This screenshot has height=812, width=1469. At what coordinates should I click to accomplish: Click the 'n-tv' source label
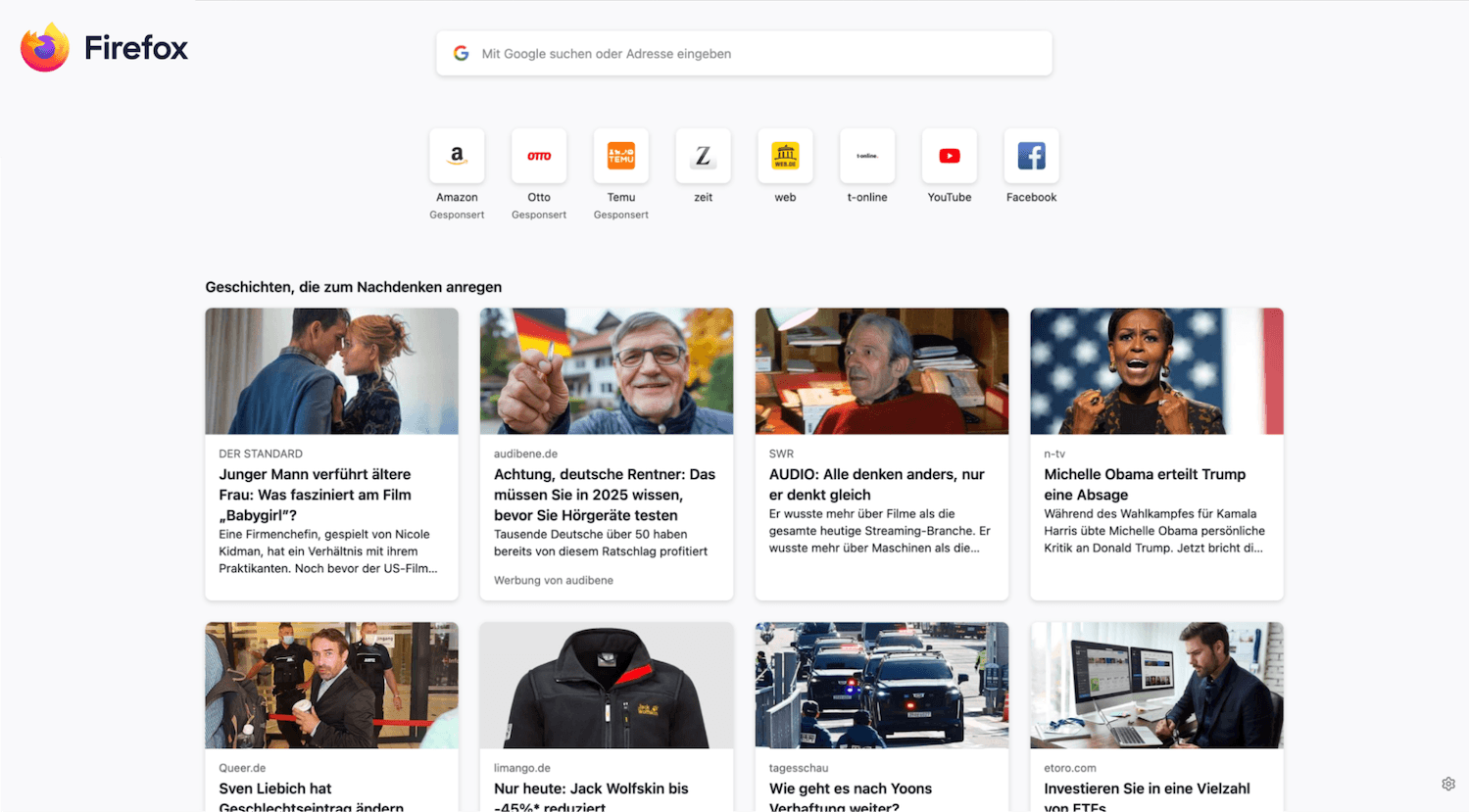(1054, 454)
